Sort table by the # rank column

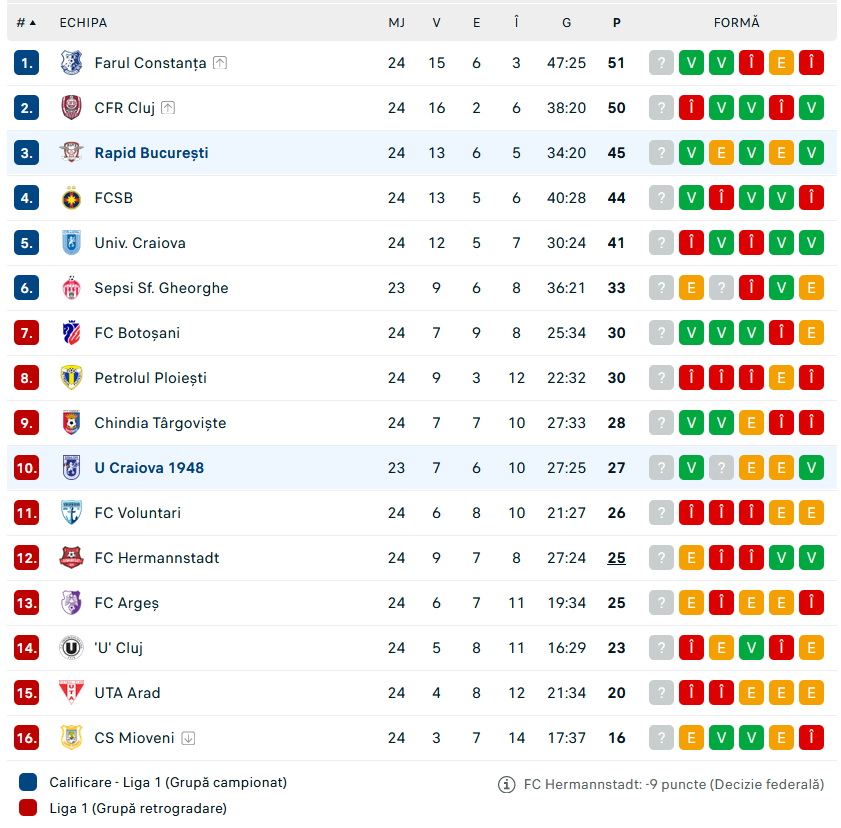26,22
